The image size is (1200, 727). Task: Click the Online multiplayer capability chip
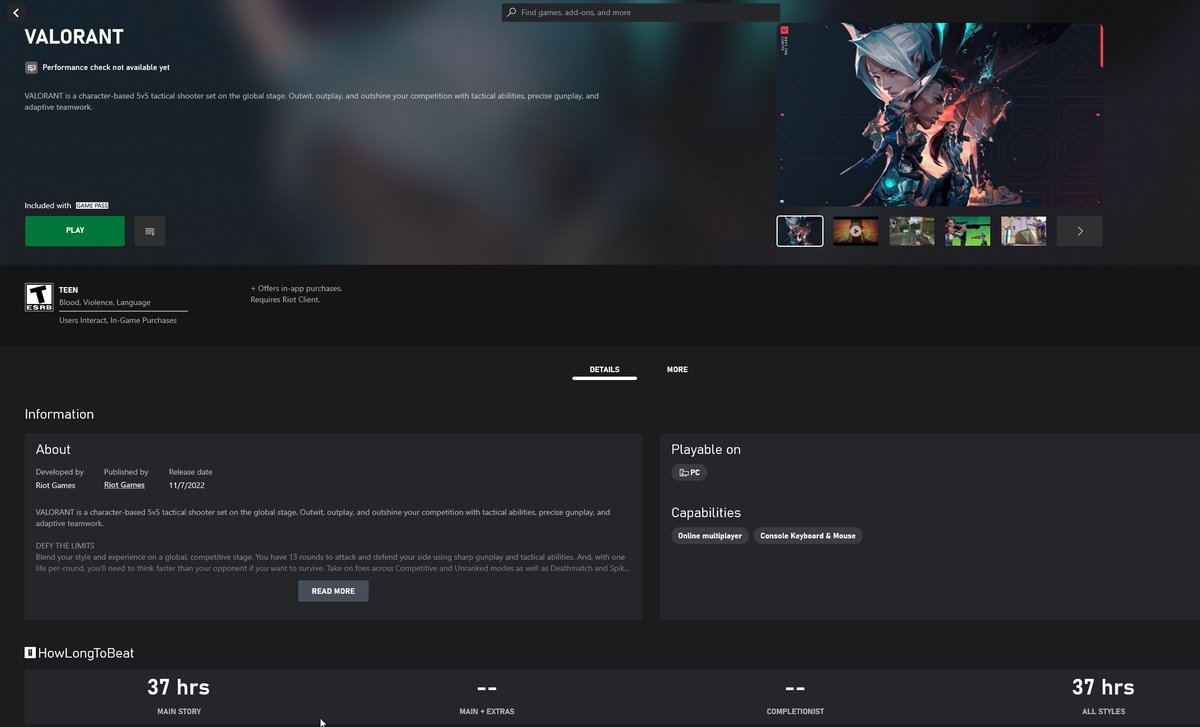[x=710, y=536]
